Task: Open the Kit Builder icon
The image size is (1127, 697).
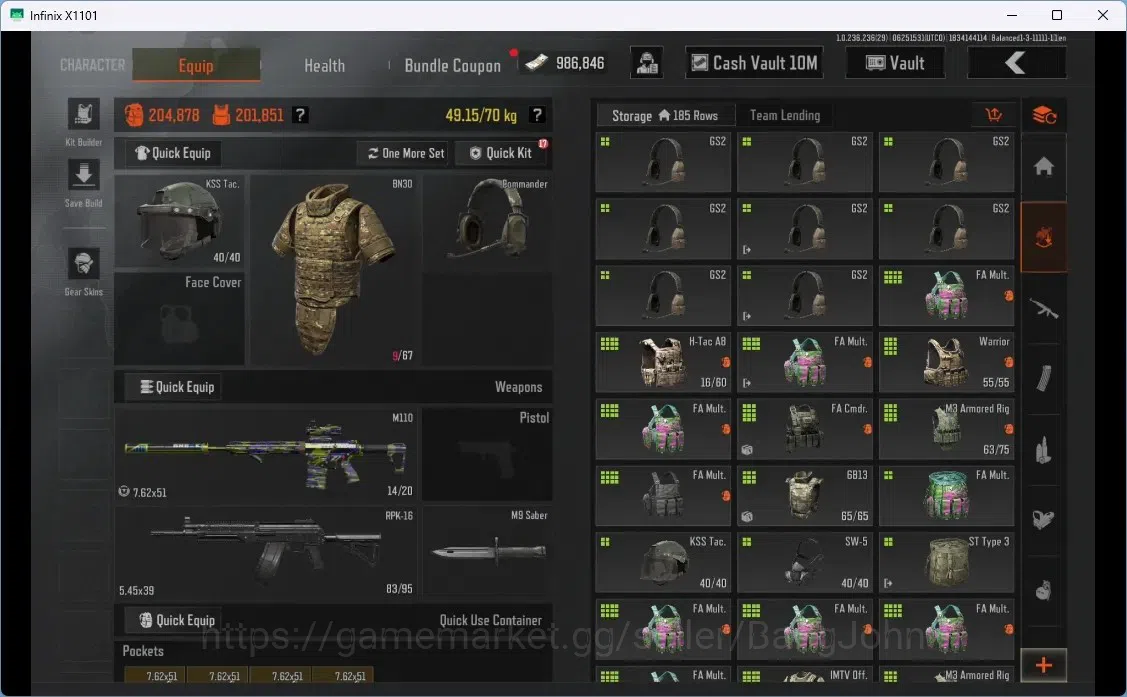Action: click(84, 116)
